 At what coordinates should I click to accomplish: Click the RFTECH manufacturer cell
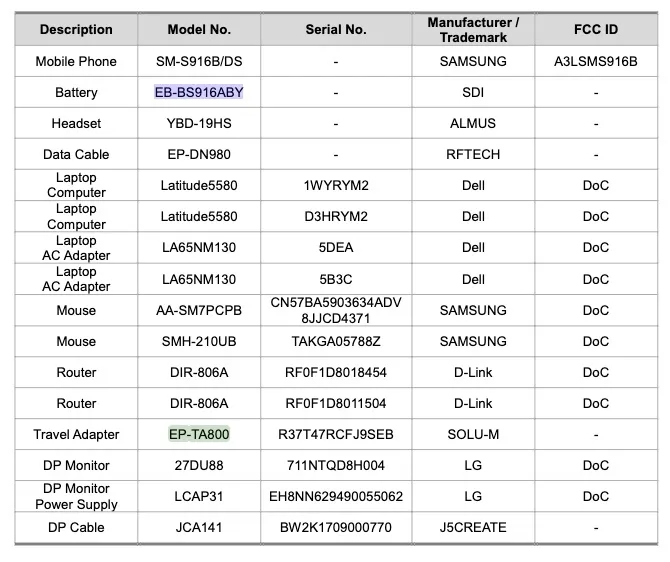(x=473, y=154)
